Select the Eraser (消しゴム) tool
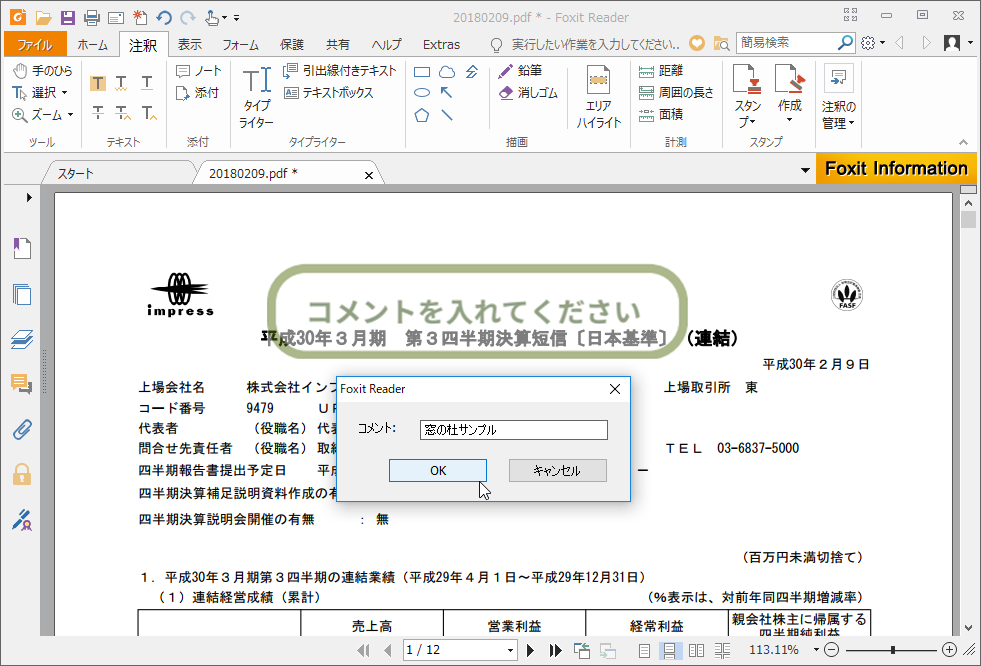The image size is (981, 666). click(x=528, y=93)
